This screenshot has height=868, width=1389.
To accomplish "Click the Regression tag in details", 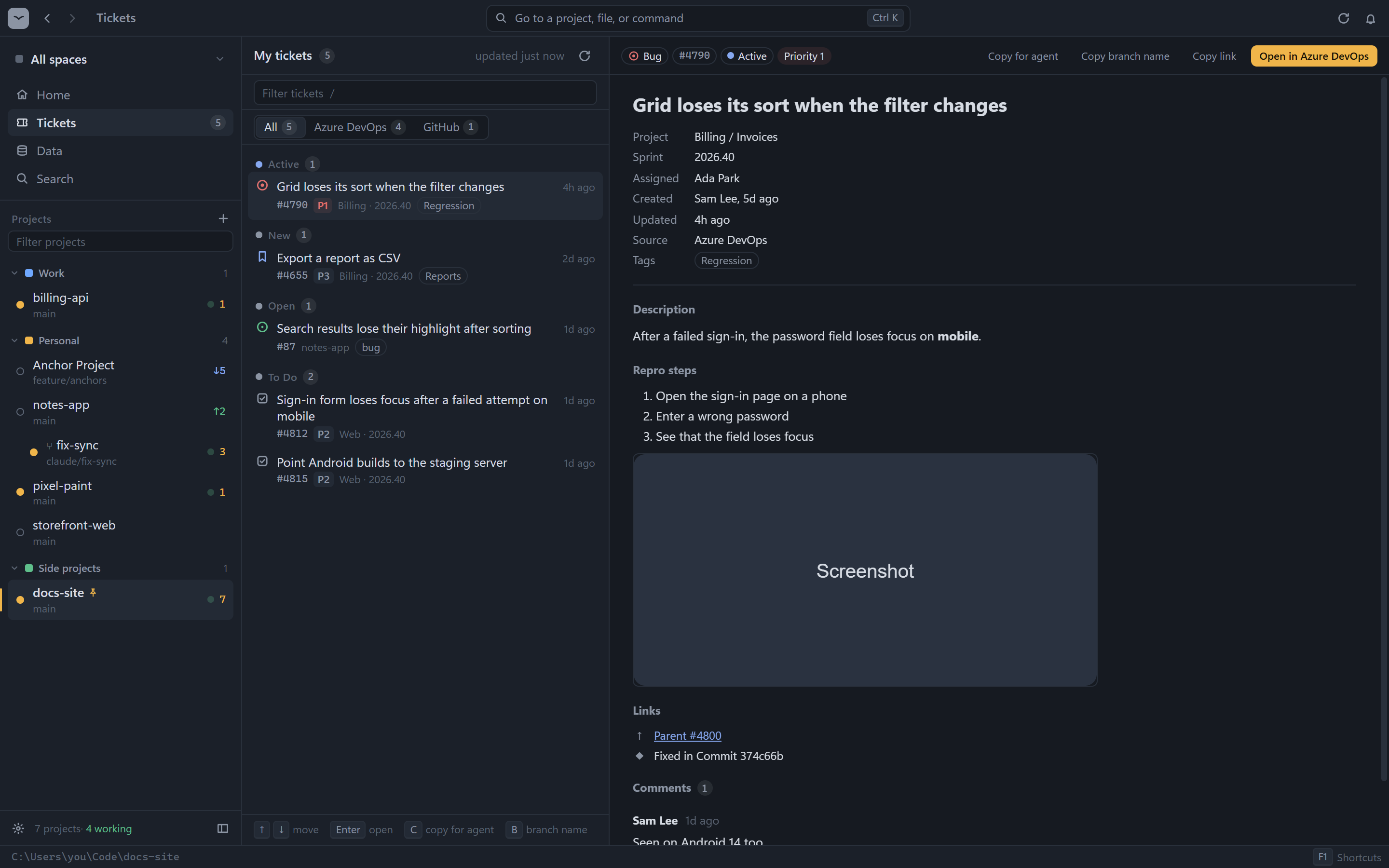I will click(x=726, y=260).
